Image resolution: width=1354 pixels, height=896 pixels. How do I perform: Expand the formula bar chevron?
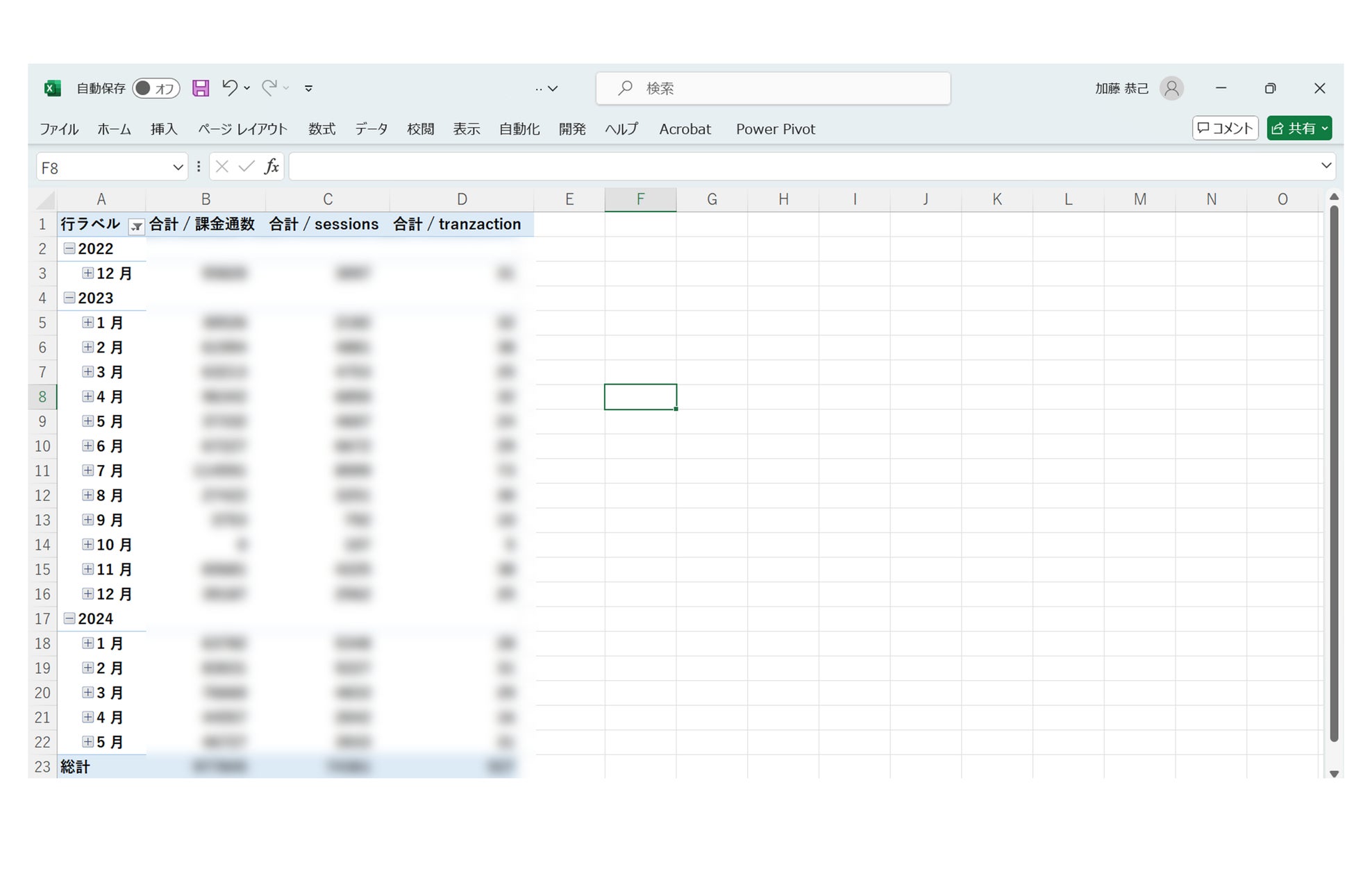[1326, 166]
